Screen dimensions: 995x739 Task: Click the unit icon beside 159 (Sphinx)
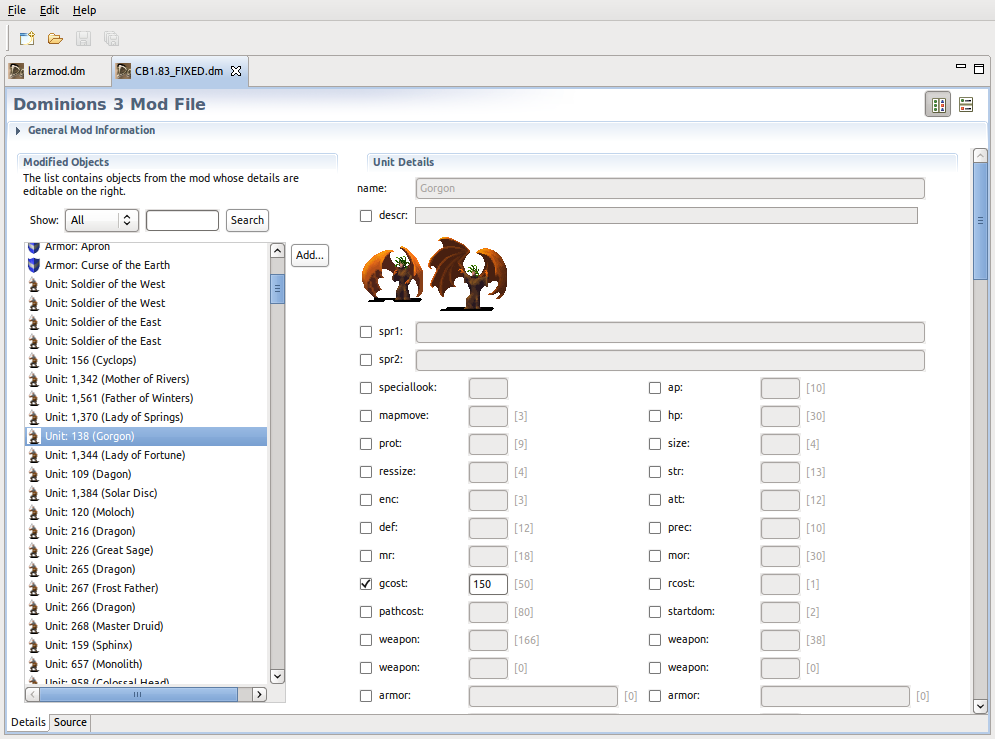tap(34, 646)
